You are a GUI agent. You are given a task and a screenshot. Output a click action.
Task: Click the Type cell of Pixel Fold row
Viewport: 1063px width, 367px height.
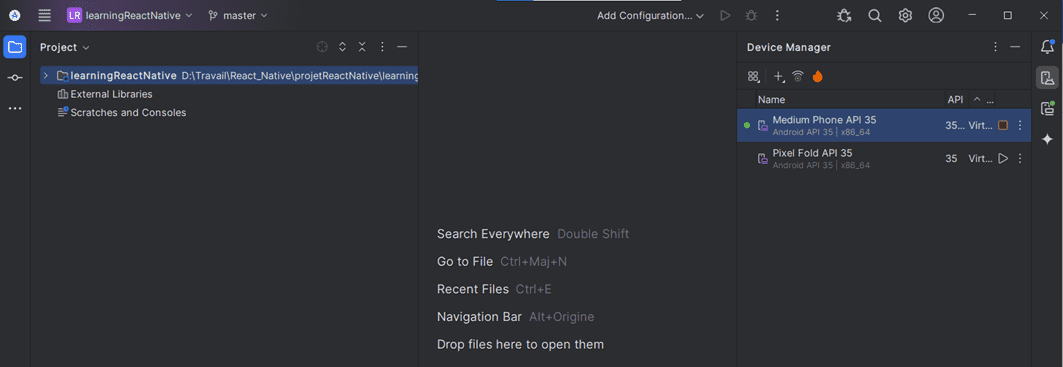coord(980,159)
